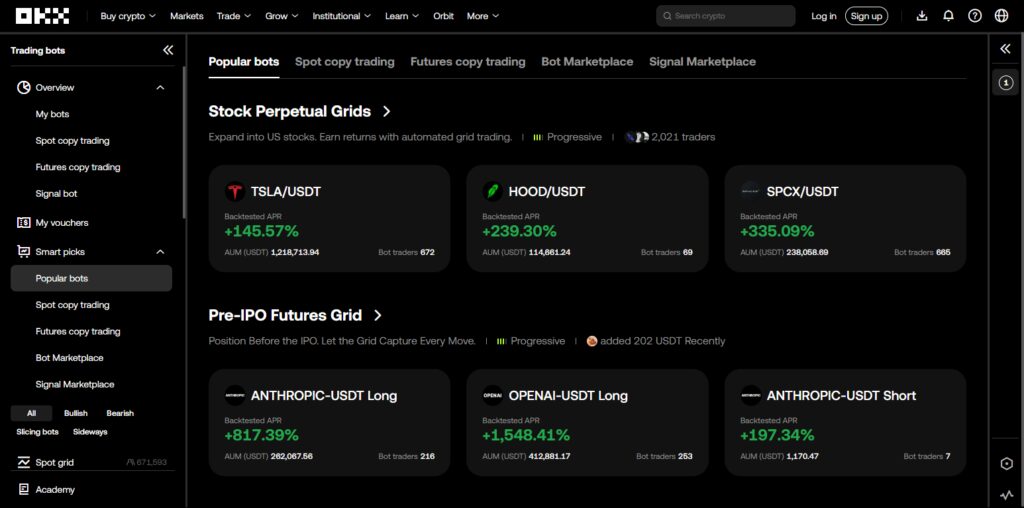
Task: Click the Sign up button
Action: [x=867, y=16]
